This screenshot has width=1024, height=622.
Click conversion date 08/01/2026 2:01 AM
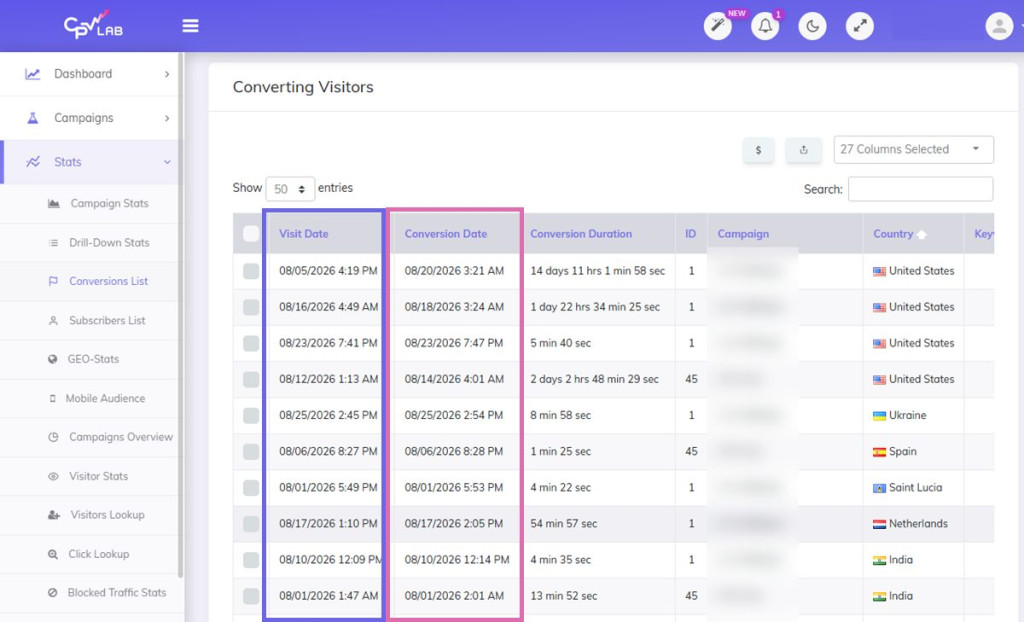(x=454, y=596)
